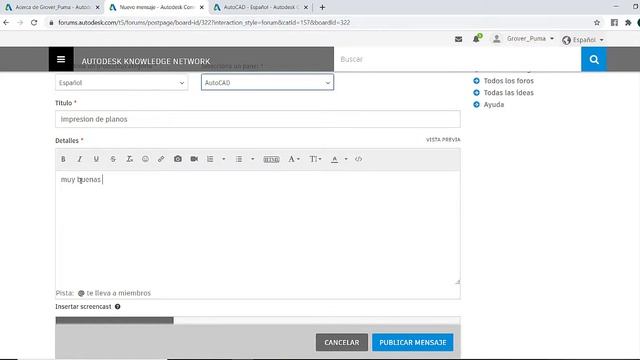Open Grover_Puma user menu
This screenshot has height=360, width=640.
coord(523,39)
